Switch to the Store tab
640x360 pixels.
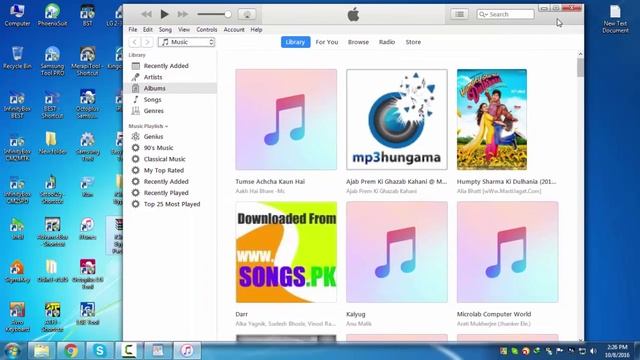pyautogui.click(x=413, y=42)
